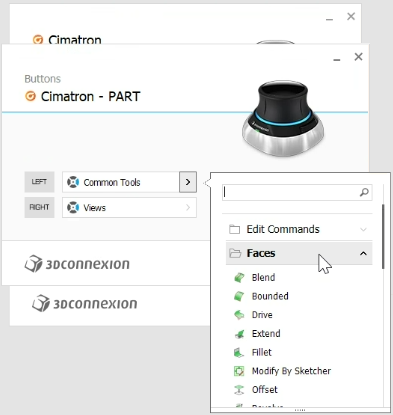Click the search magnifier icon
This screenshot has width=393, height=415.
pos(364,192)
